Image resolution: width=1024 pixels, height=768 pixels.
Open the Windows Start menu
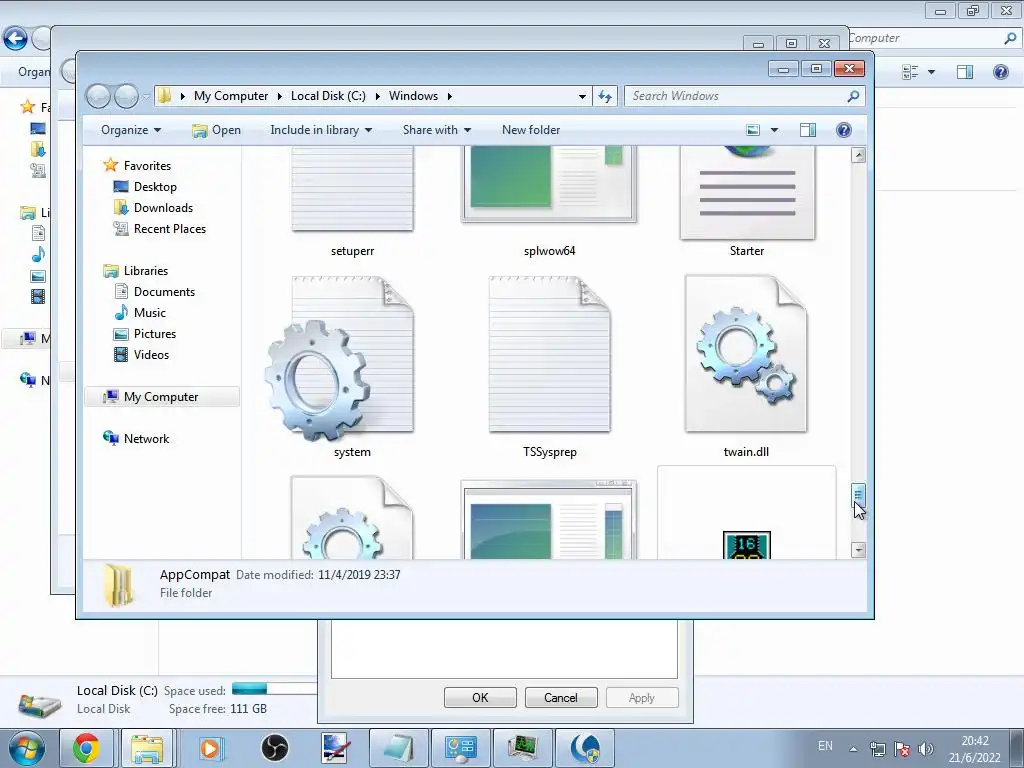(27, 748)
